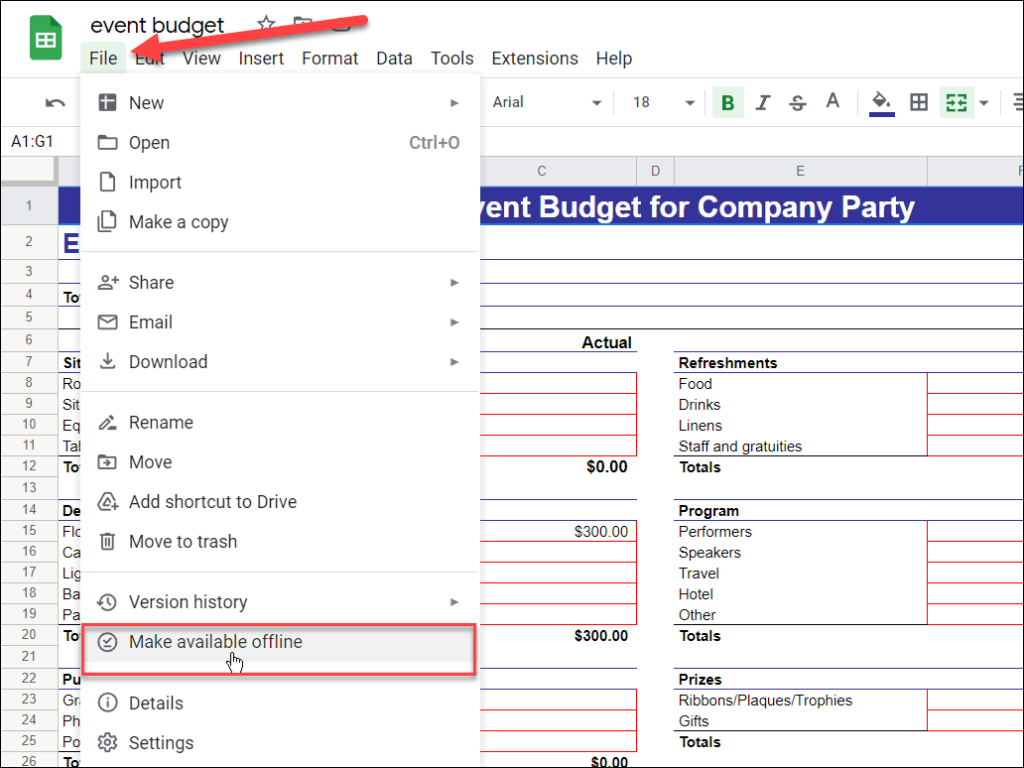Viewport: 1024px width, 768px height.
Task: Select the bold $300.00 total in row 20
Action: coord(558,635)
